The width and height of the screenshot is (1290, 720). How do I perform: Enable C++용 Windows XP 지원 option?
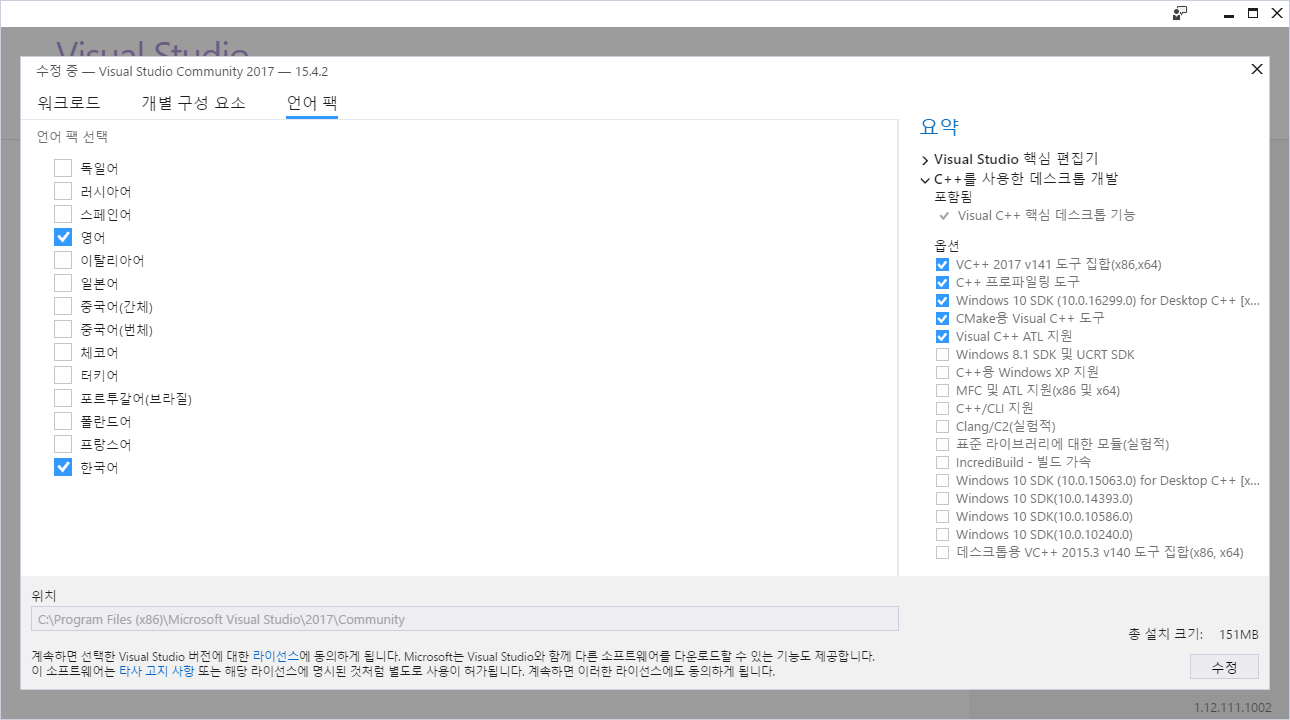pos(942,373)
